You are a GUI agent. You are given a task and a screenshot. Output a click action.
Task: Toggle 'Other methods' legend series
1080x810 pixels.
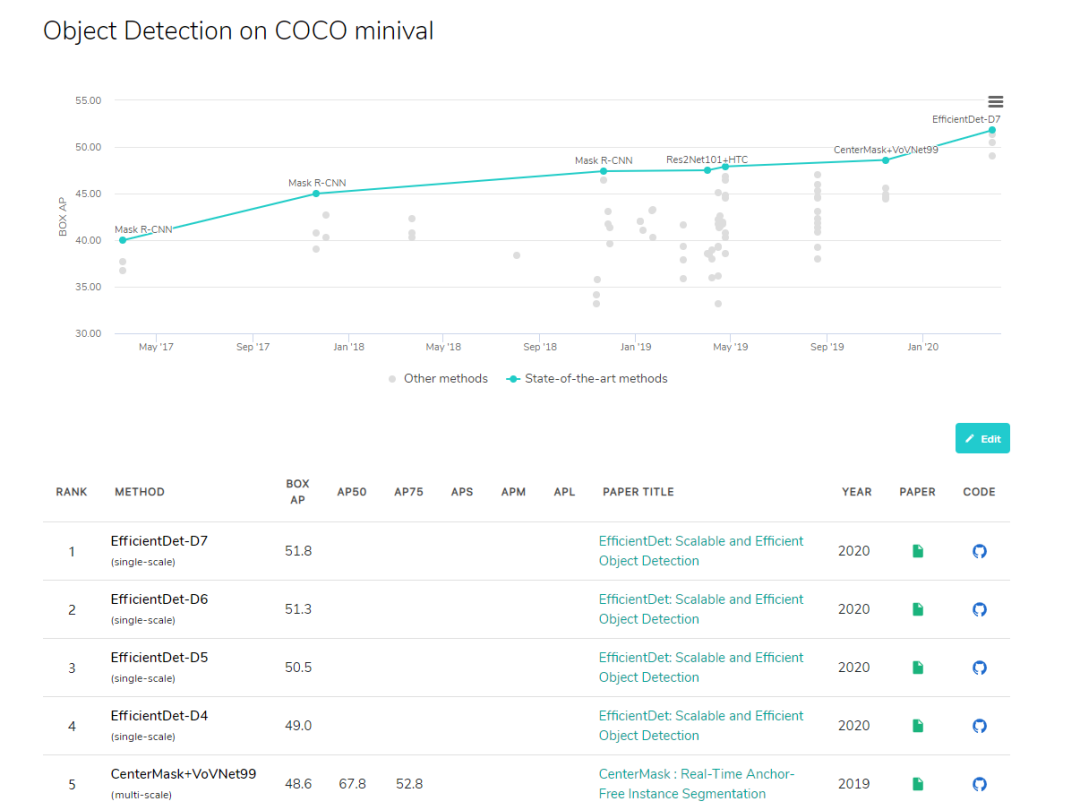coord(438,379)
